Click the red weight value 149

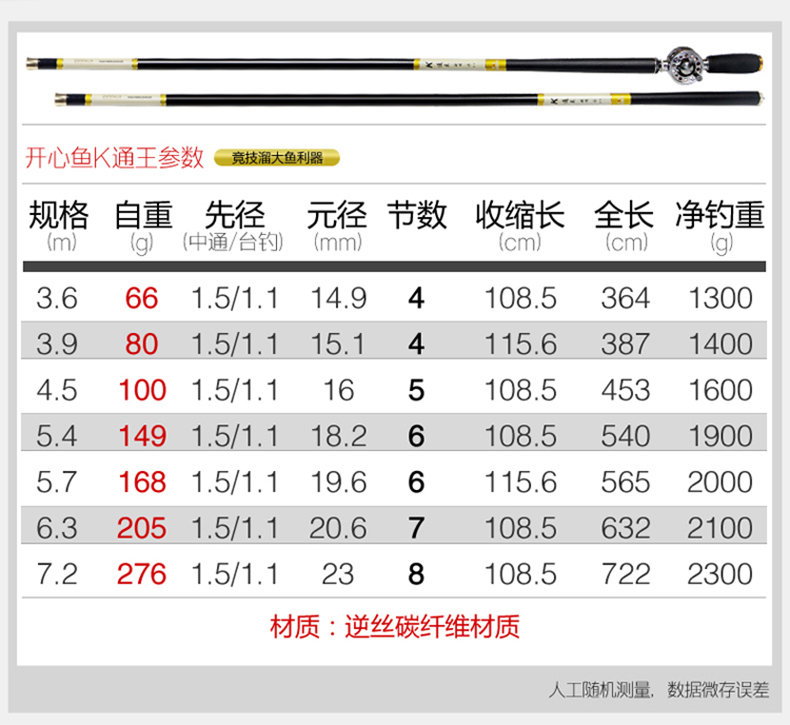pyautogui.click(x=143, y=436)
